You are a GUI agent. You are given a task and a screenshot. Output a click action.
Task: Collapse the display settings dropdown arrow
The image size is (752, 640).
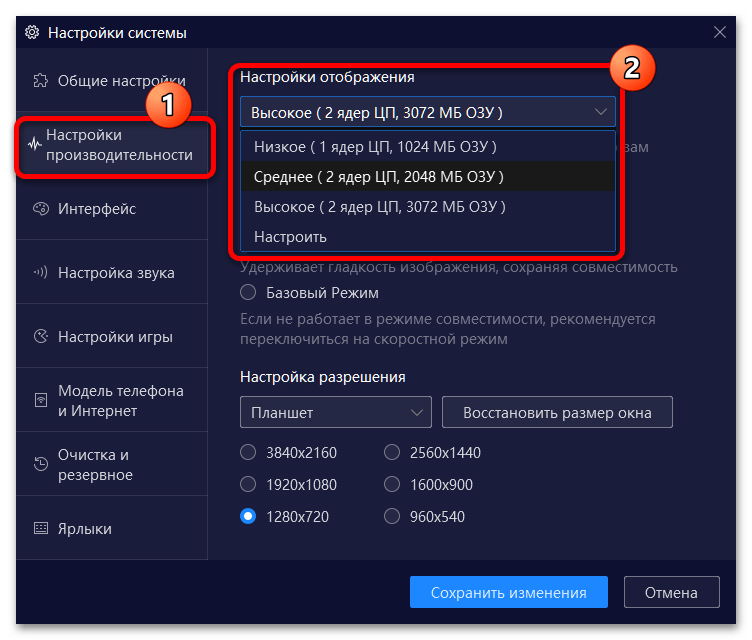[600, 112]
